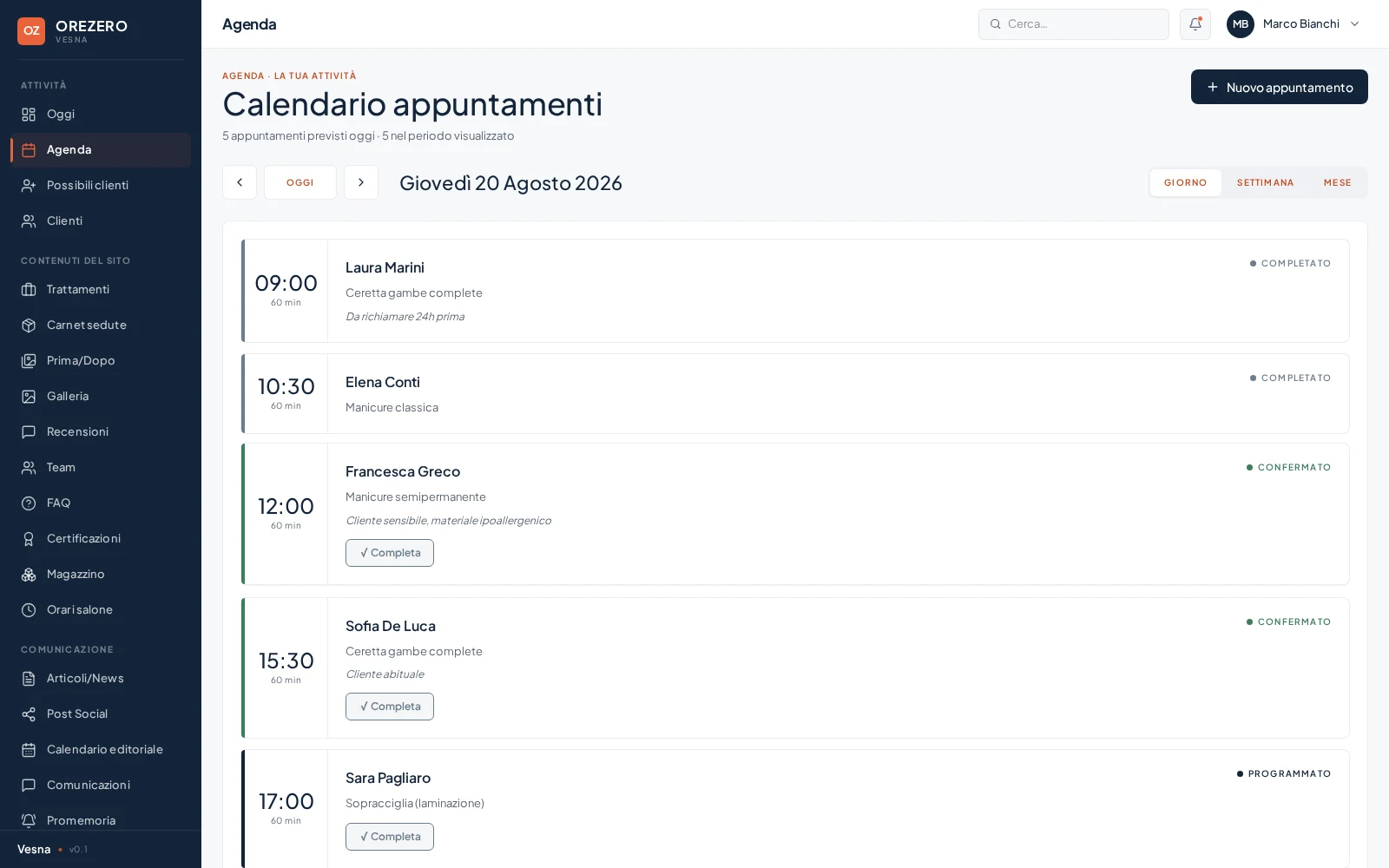The width and height of the screenshot is (1389, 868).
Task: Click the Comunicazioni chat icon
Action: [x=29, y=786]
